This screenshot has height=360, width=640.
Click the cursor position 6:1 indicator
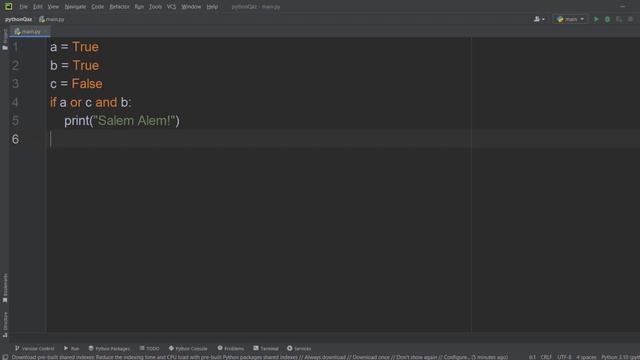(x=532, y=357)
